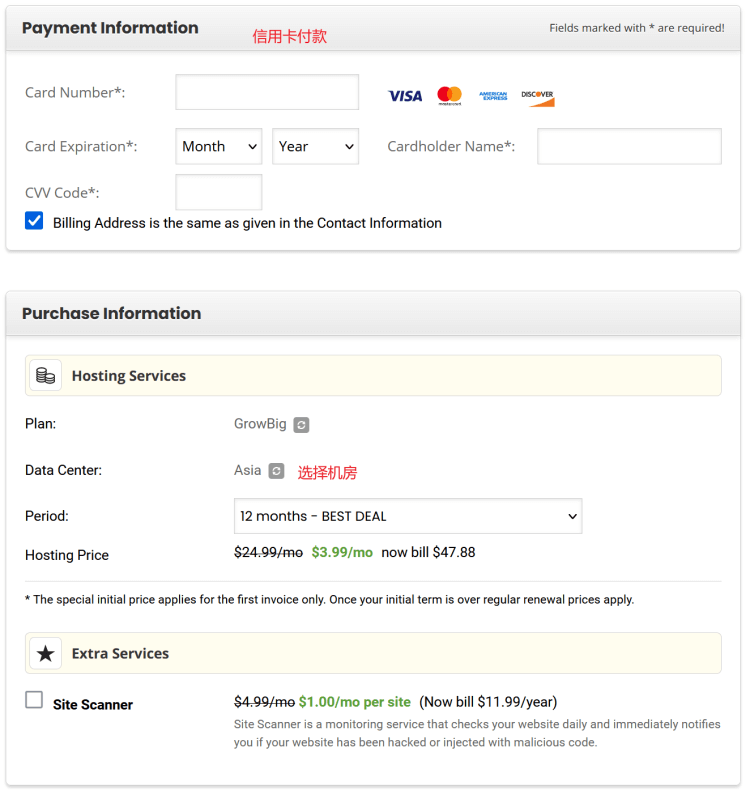Uncheck Billing Address same as Contact Information
Viewport: 750px width, 790px height.
pyautogui.click(x=34, y=221)
